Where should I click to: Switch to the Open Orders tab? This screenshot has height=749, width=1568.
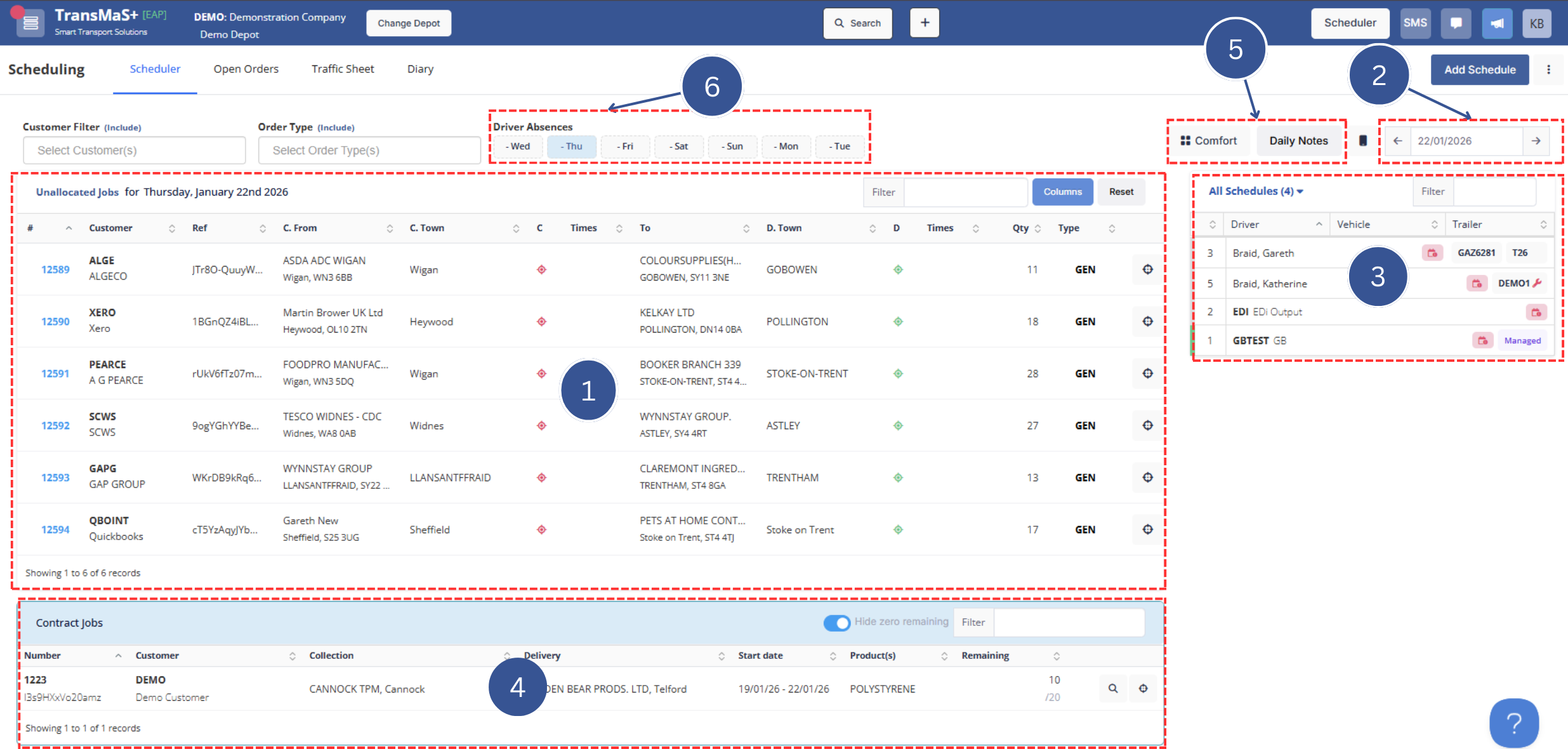click(246, 69)
